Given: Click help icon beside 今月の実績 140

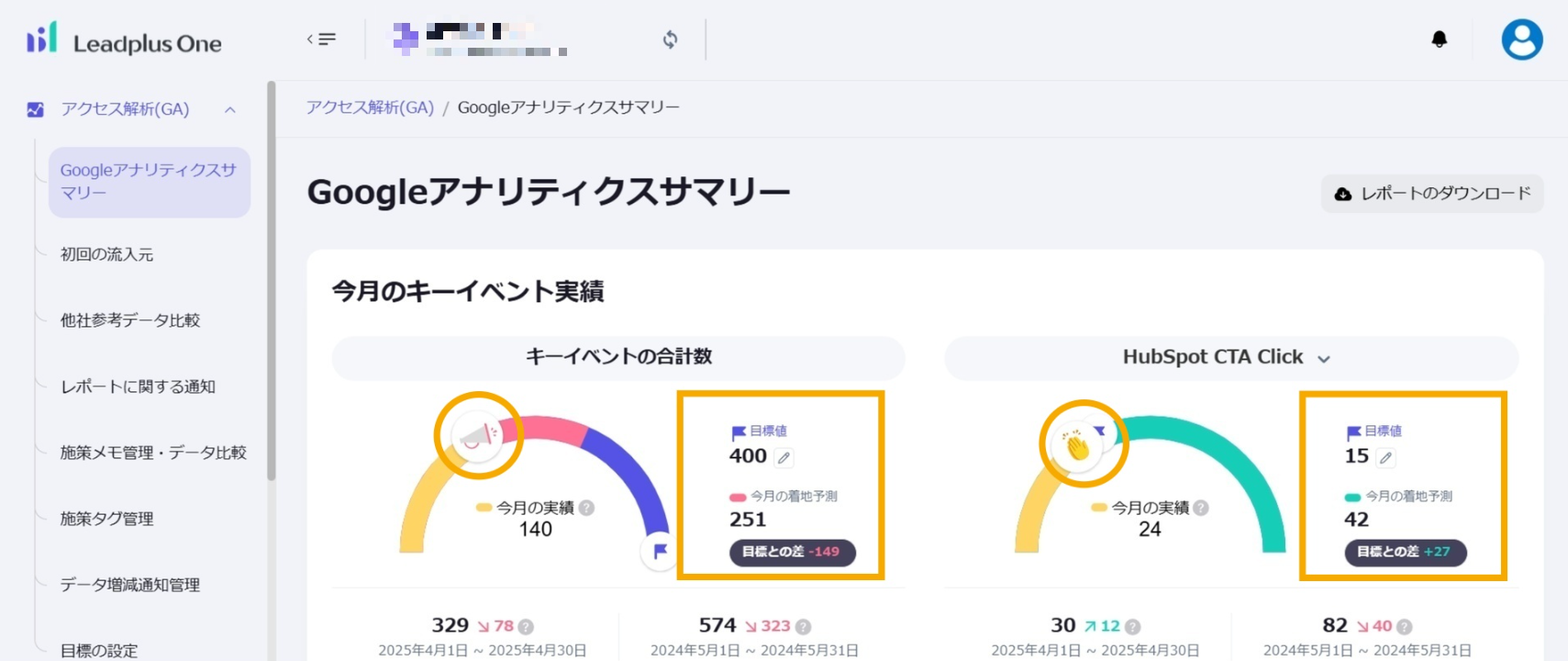Looking at the screenshot, I should coord(587,508).
